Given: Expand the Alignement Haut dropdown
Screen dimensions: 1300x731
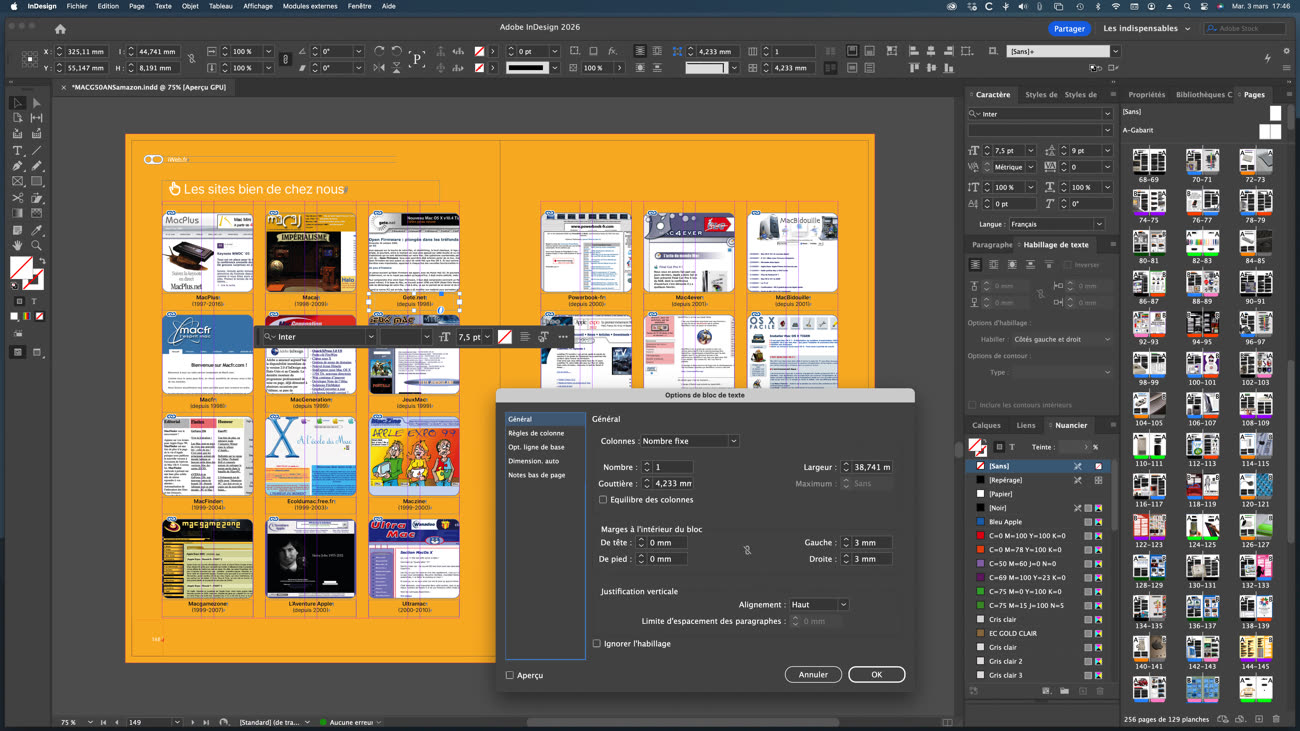Looking at the screenshot, I should [818, 605].
